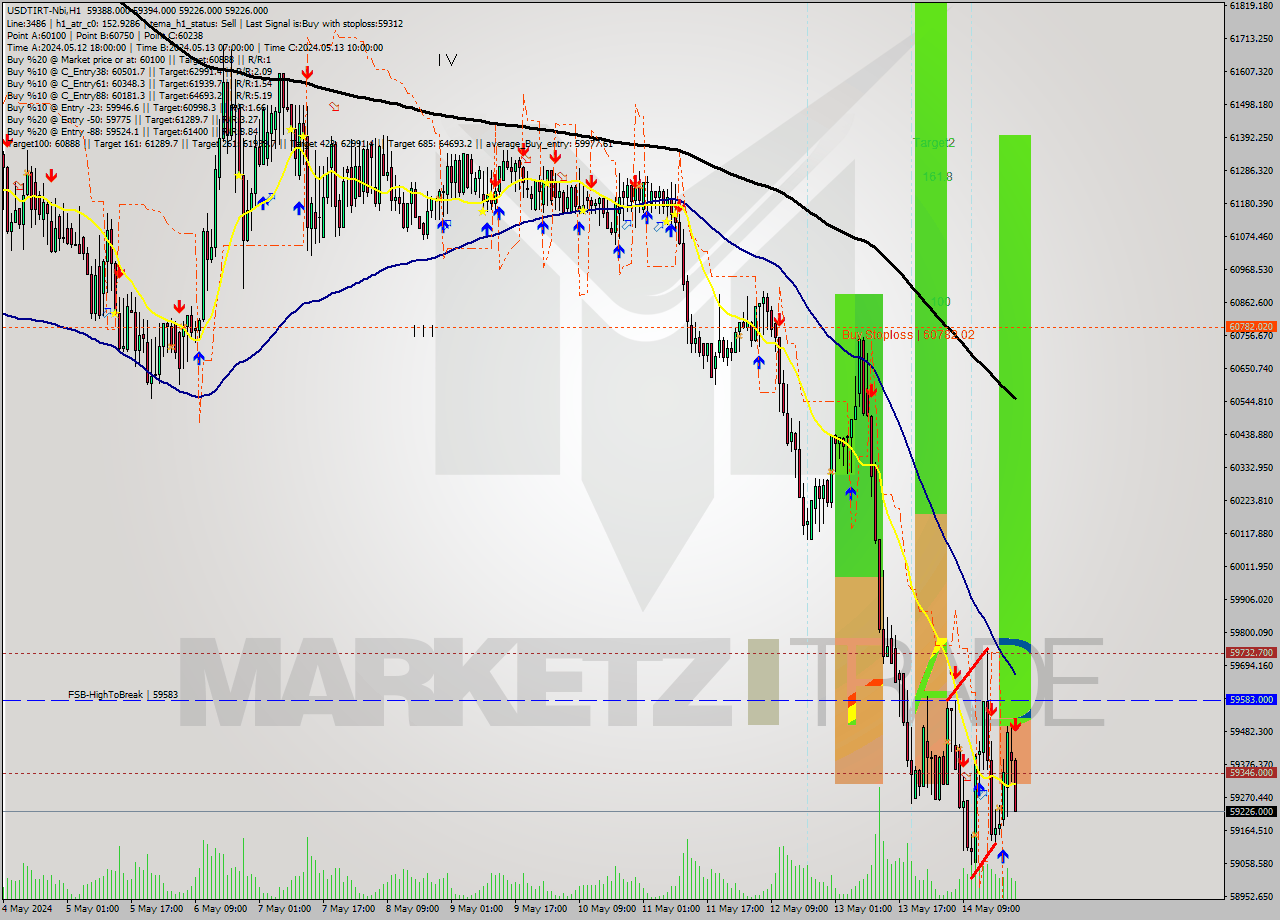Viewport: 1280px width, 920px height.
Task: Select the FSB-HighToBreak | 59583 label
Action: point(123,694)
